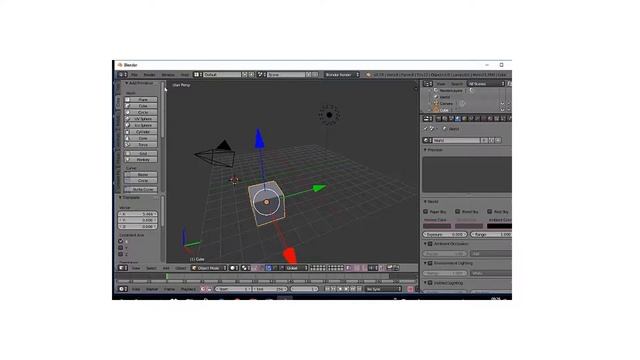Add a UV Sphere mesh

[x=141, y=119]
